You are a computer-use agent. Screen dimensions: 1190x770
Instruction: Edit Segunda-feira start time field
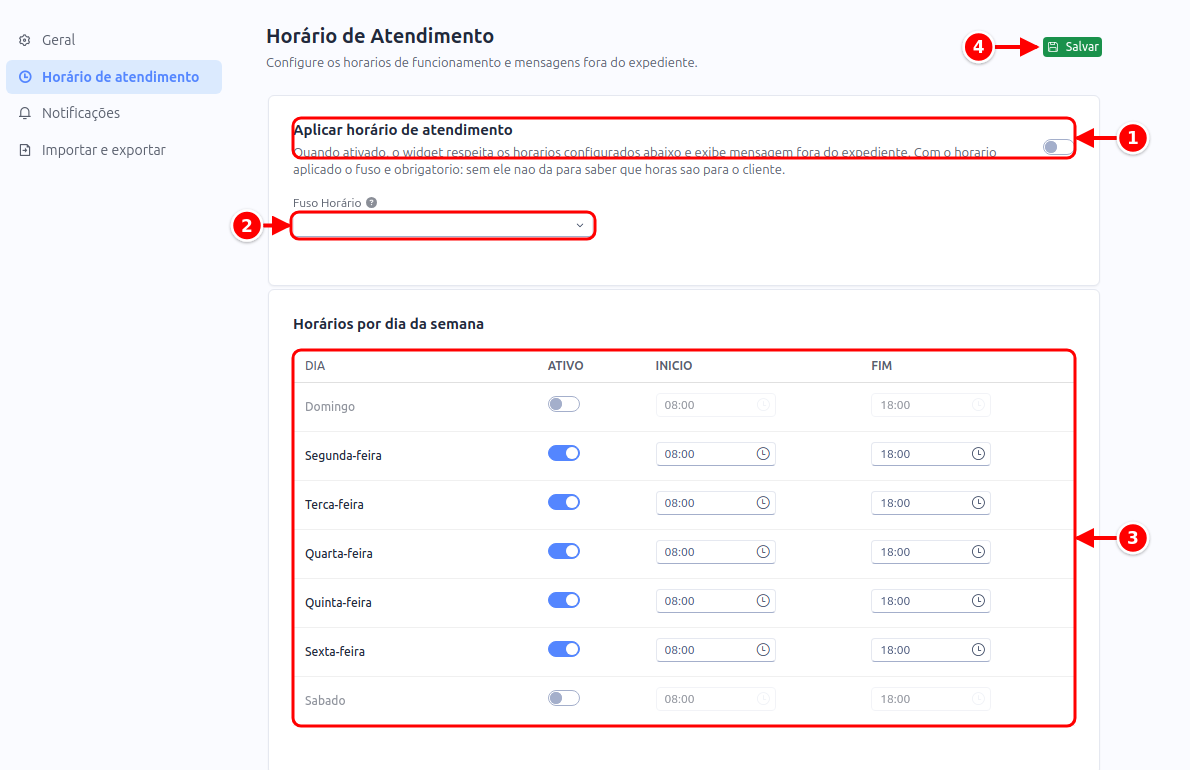tap(716, 454)
